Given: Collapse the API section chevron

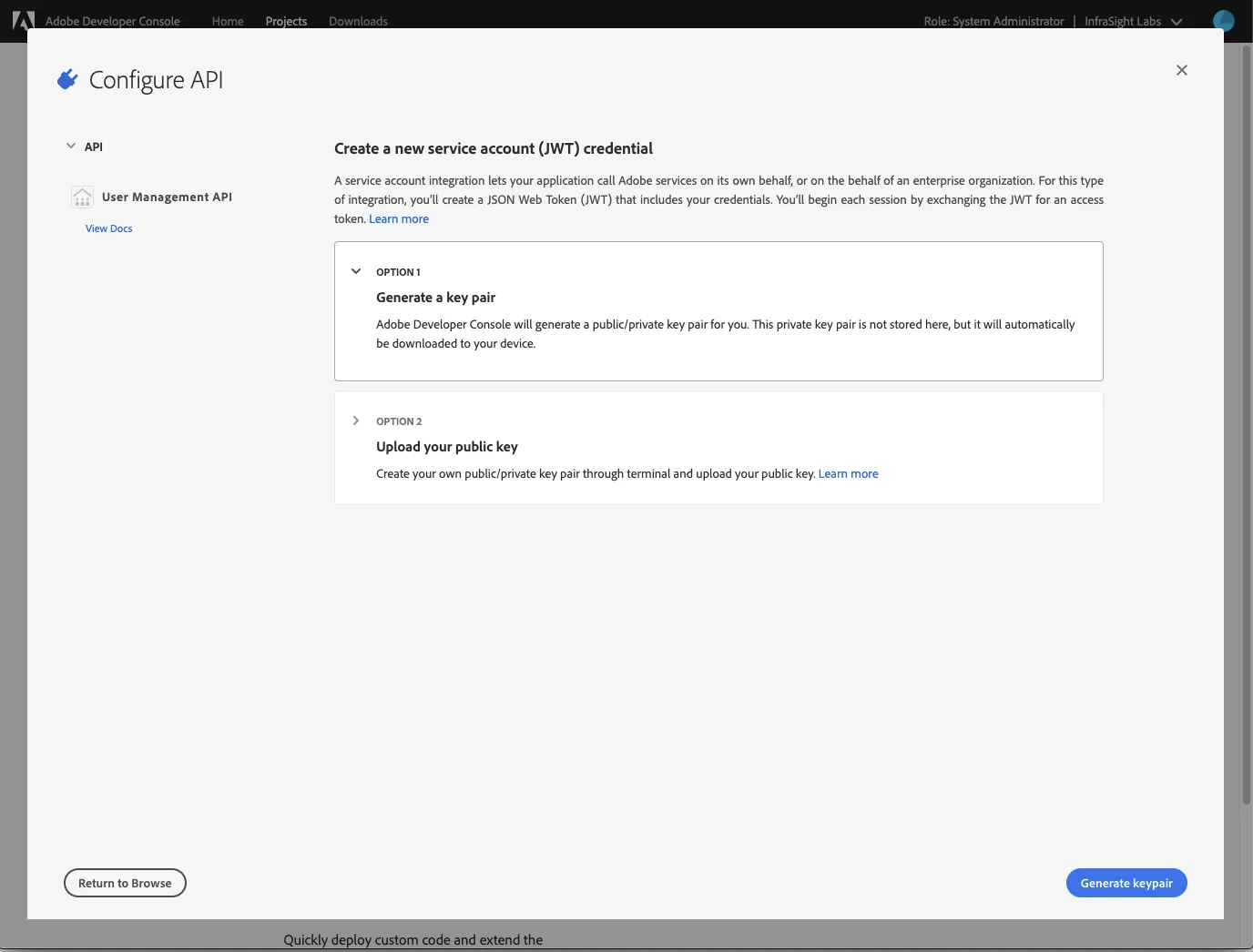Looking at the screenshot, I should coord(71,146).
